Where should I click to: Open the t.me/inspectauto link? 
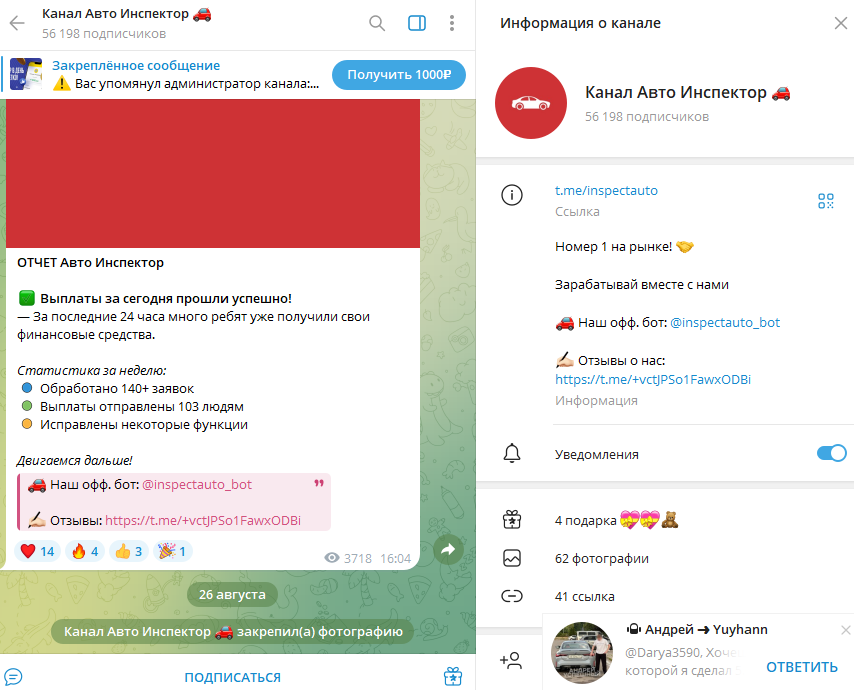click(x=606, y=191)
